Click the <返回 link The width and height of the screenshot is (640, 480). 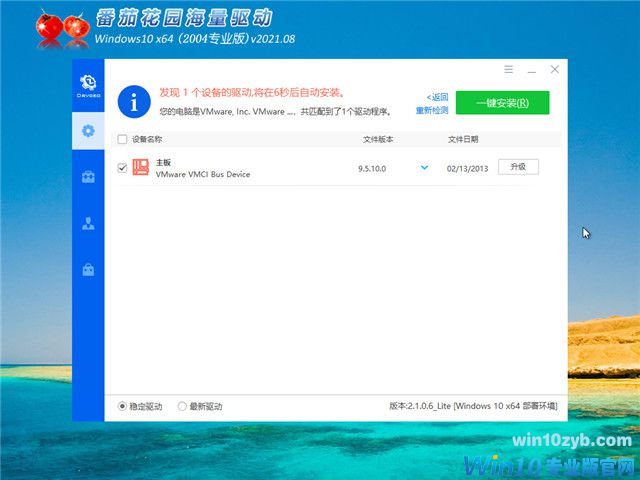click(x=437, y=97)
